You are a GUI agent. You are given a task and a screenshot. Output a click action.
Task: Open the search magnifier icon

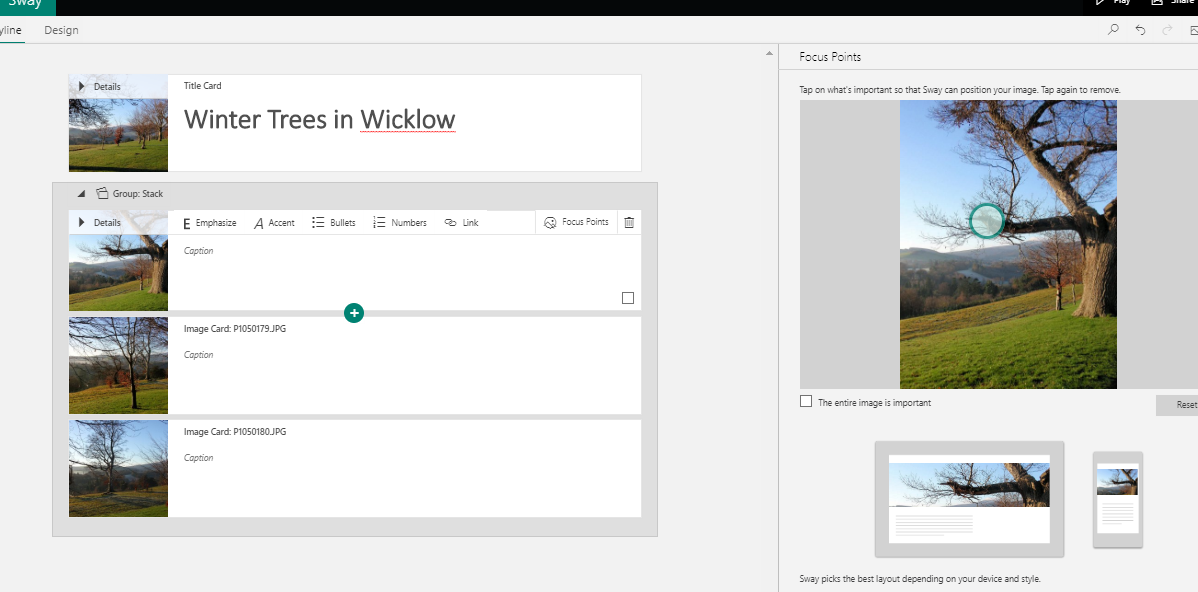(x=1113, y=30)
